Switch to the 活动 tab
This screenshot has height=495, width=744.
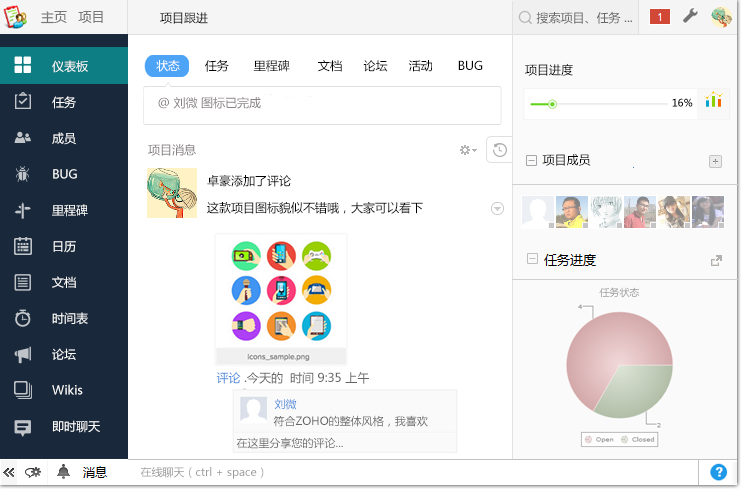coord(420,65)
